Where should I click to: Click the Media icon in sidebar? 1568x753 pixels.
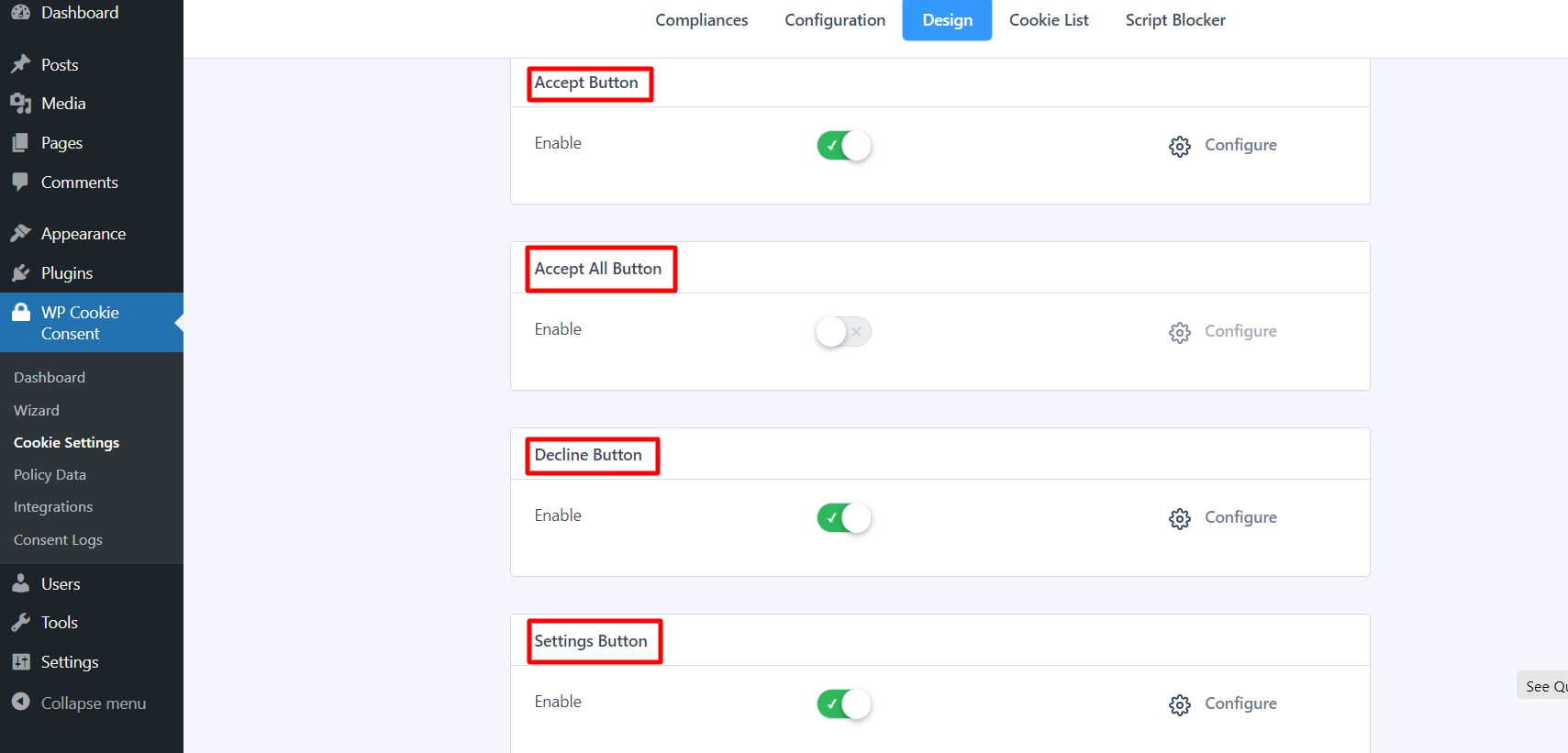tap(20, 104)
